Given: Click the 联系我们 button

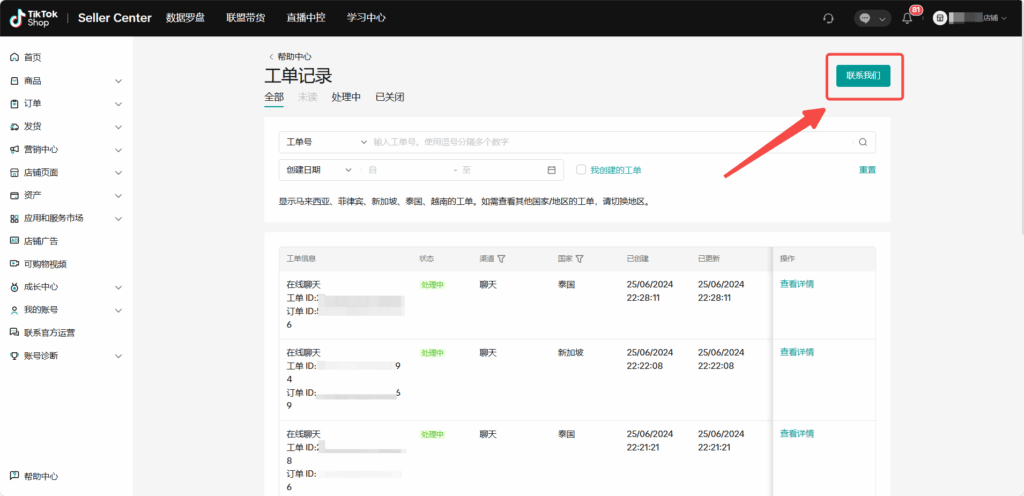Looking at the screenshot, I should tap(863, 76).
